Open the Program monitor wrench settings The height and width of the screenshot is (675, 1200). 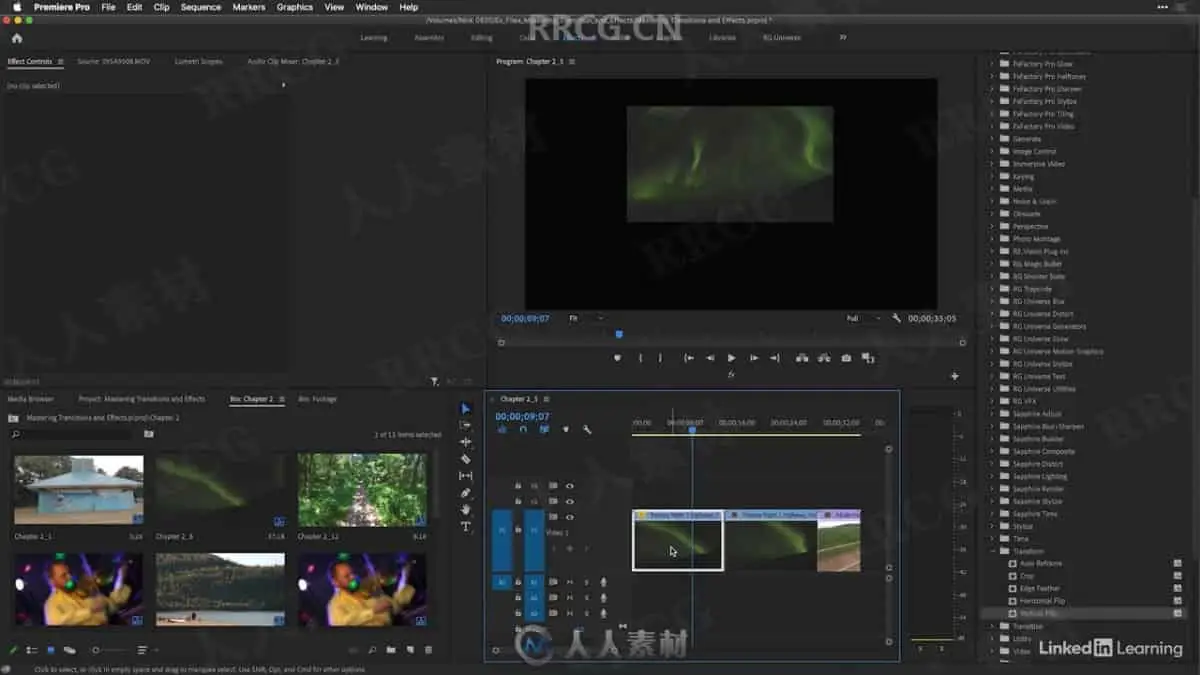click(x=896, y=318)
